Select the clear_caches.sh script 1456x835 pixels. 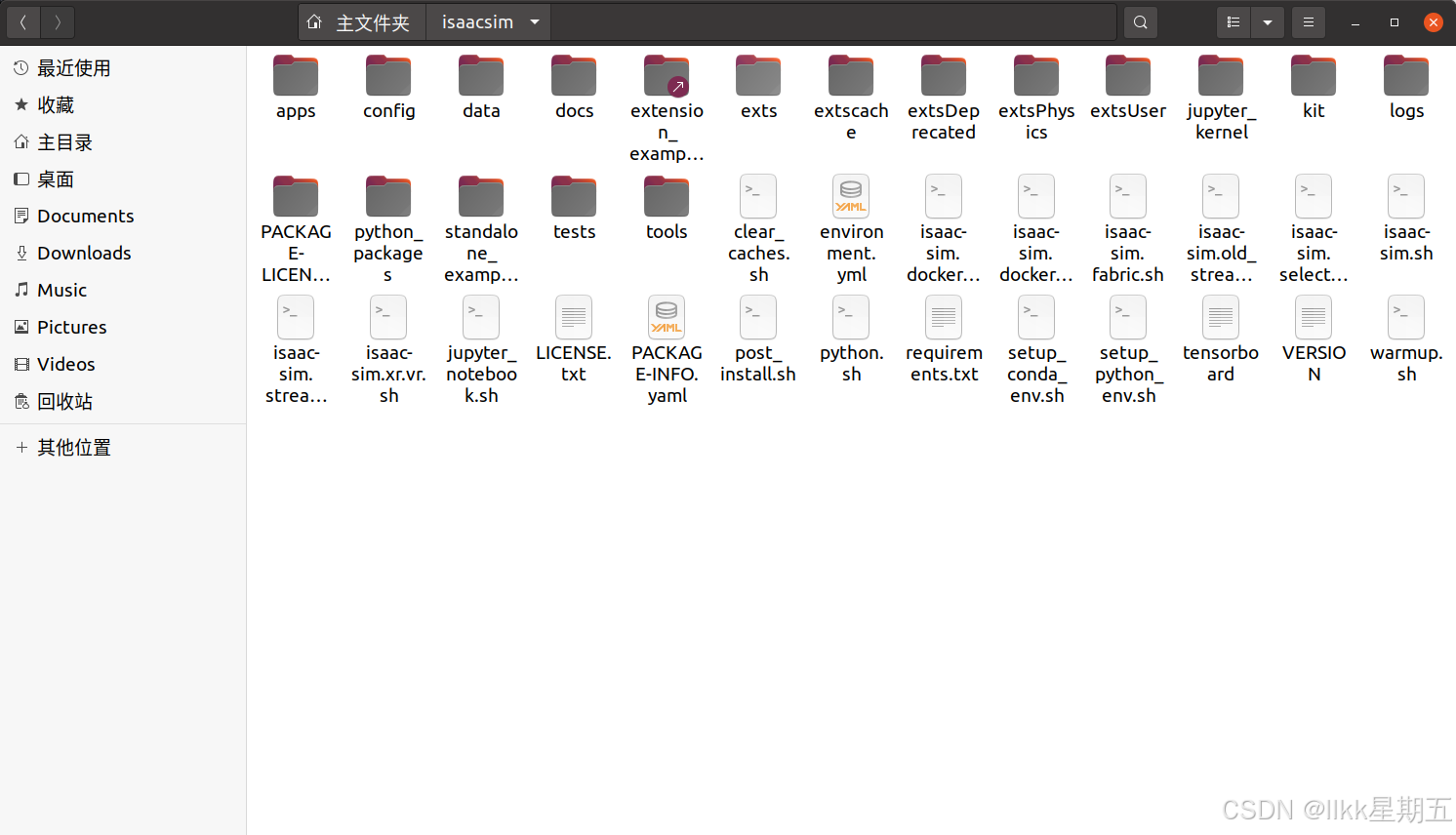[x=758, y=229]
